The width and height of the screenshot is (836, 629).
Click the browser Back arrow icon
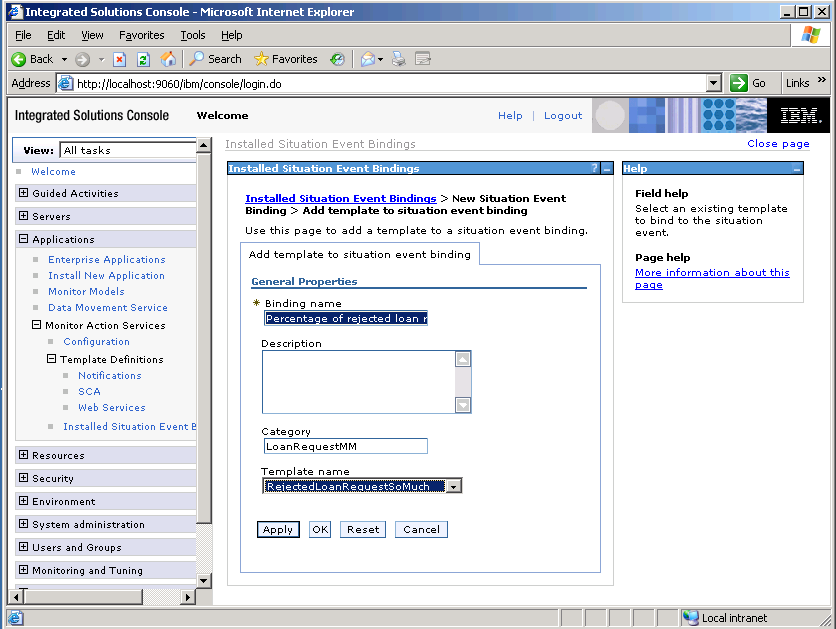(18, 59)
